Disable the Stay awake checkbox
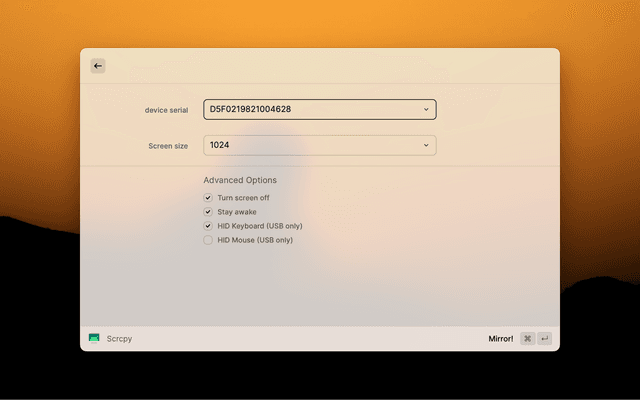This screenshot has width=640, height=400. (208, 212)
